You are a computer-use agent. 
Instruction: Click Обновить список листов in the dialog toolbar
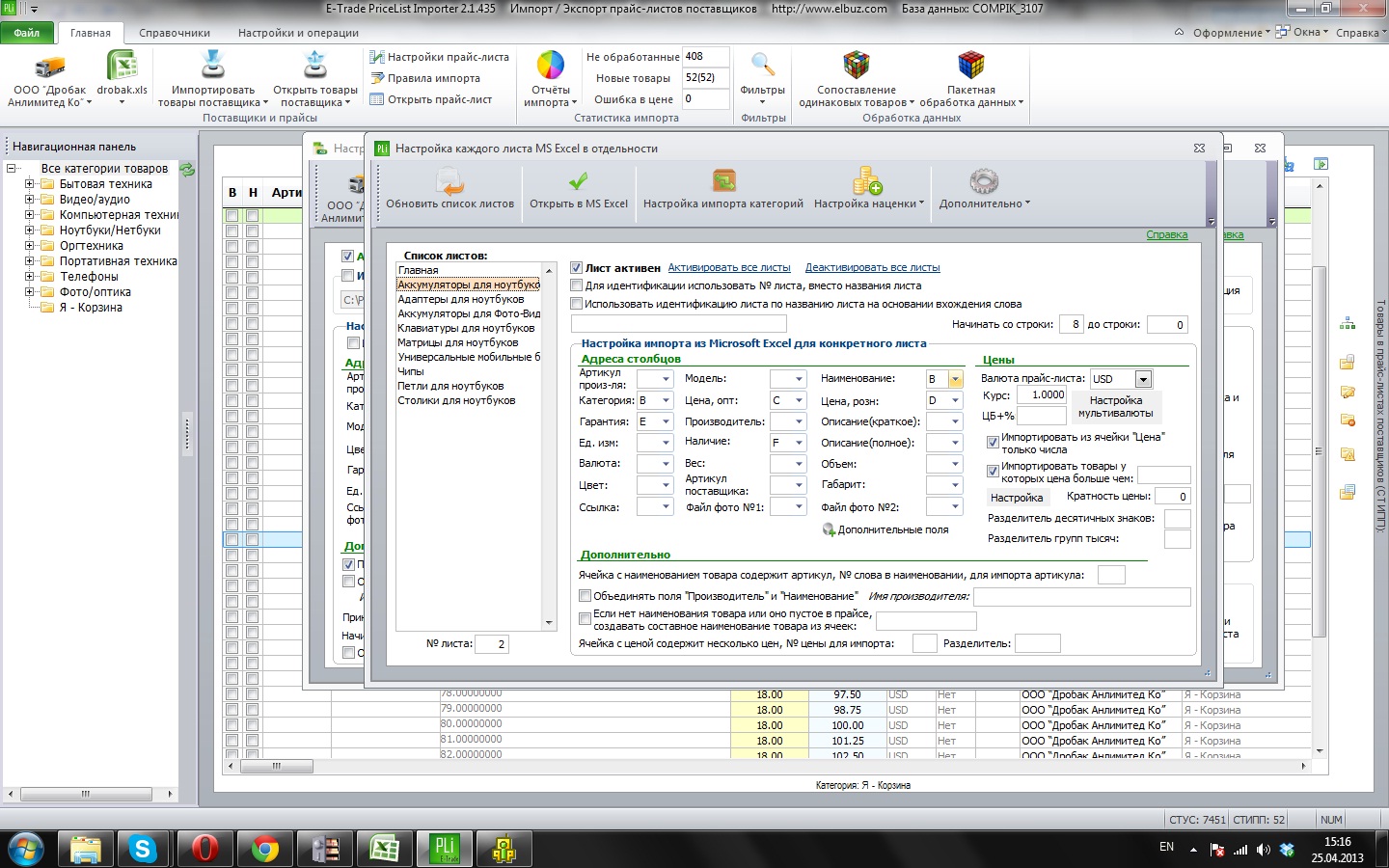tap(450, 189)
